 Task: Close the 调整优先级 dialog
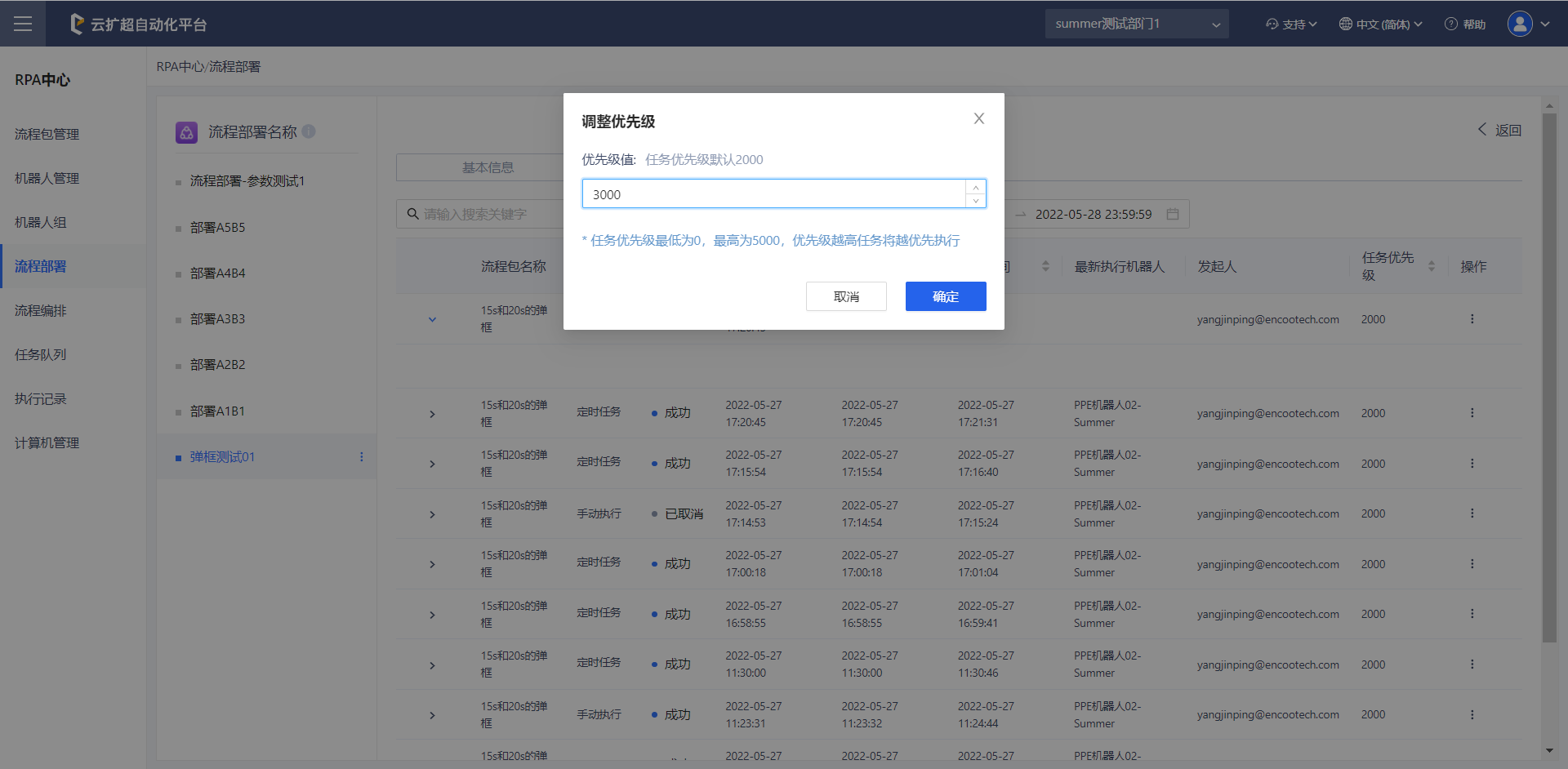[x=979, y=118]
